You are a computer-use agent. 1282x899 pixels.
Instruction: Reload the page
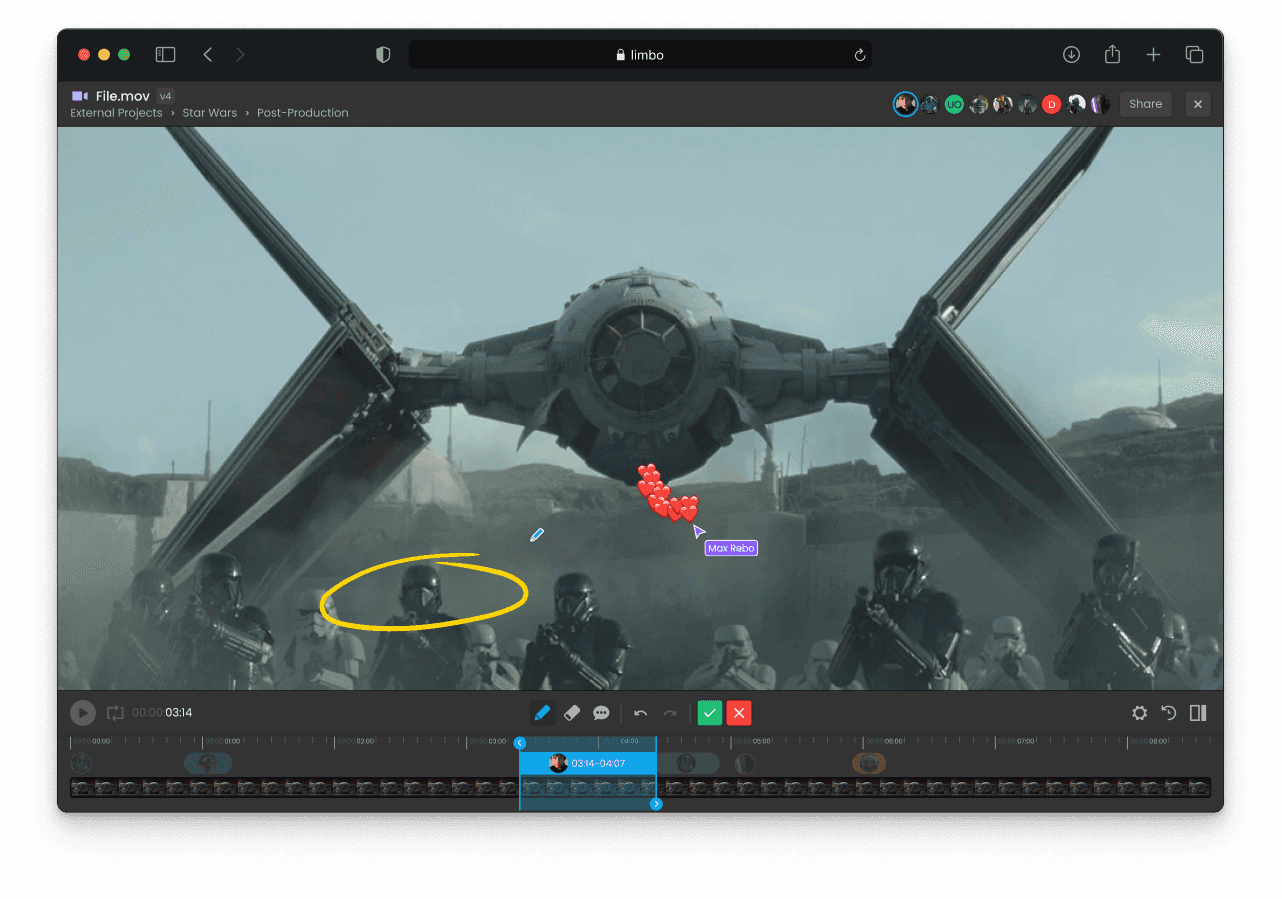point(859,55)
